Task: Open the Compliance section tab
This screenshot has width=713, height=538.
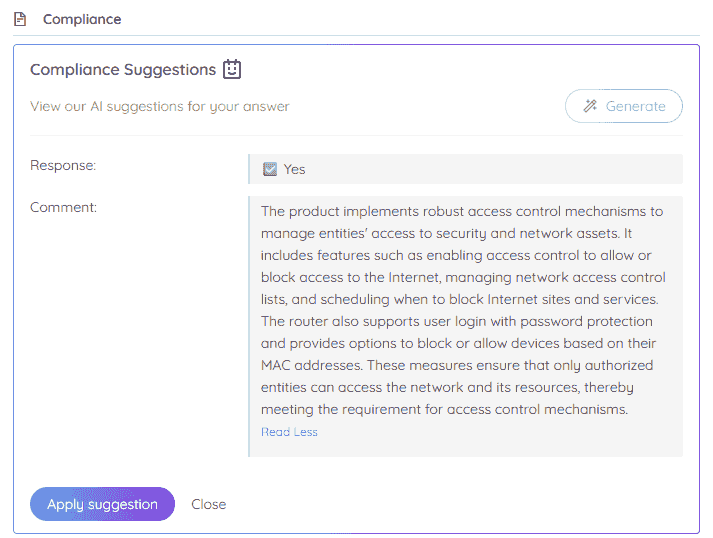Action: point(82,19)
